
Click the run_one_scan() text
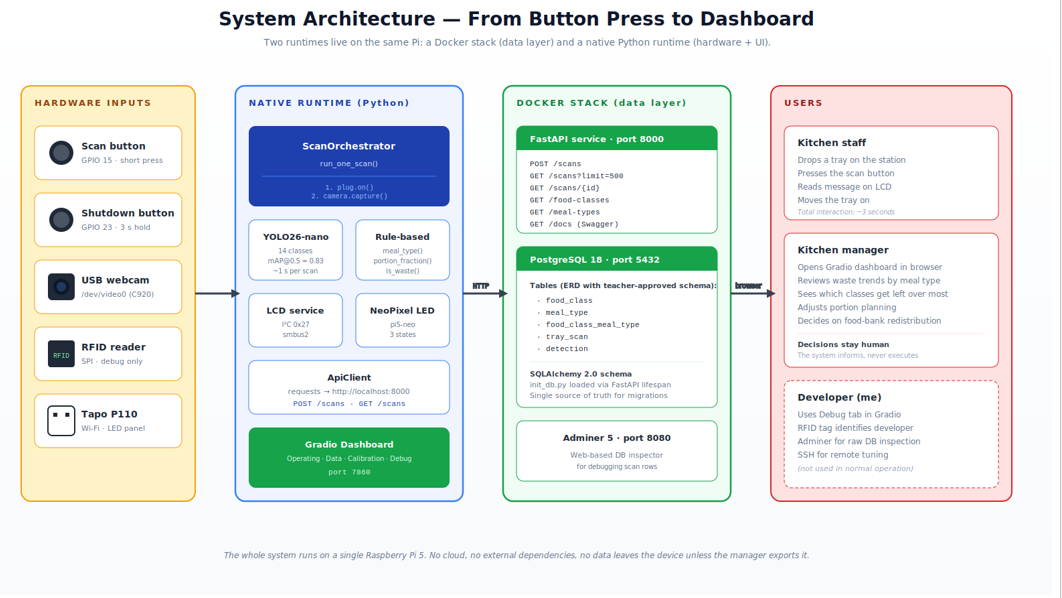(x=349, y=164)
